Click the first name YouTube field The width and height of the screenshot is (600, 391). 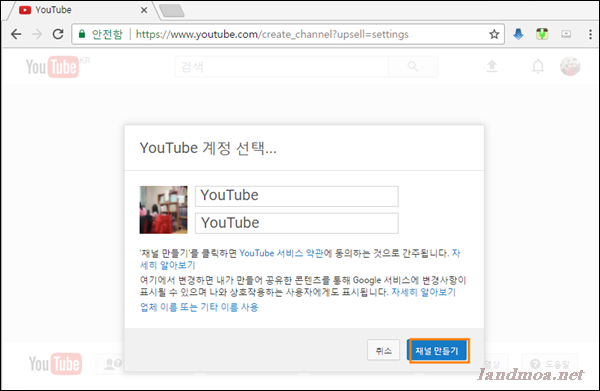pyautogui.click(x=297, y=196)
